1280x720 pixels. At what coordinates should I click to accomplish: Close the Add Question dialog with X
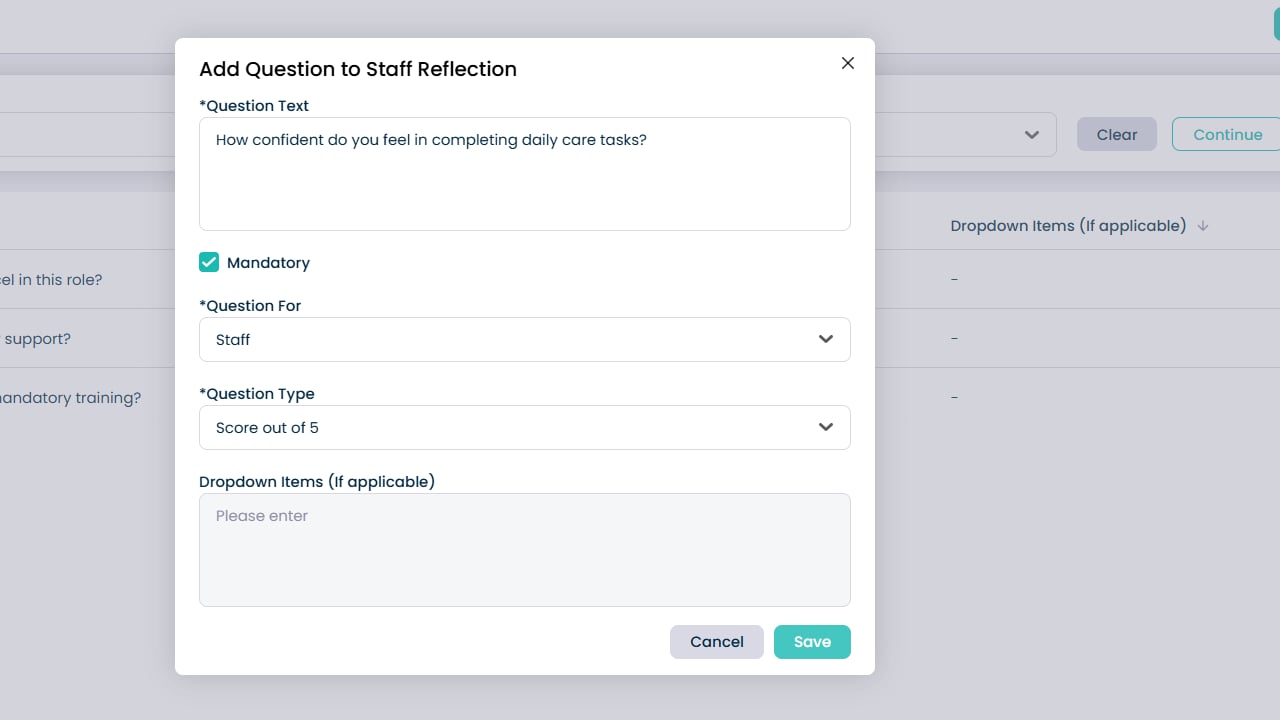848,63
